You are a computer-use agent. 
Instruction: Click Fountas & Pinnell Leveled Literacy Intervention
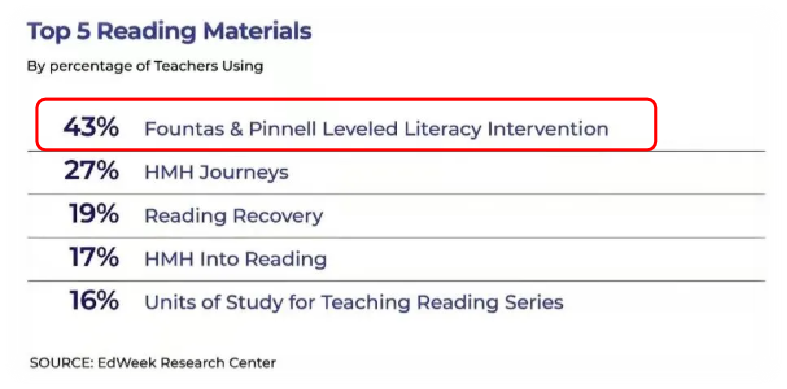(x=376, y=129)
